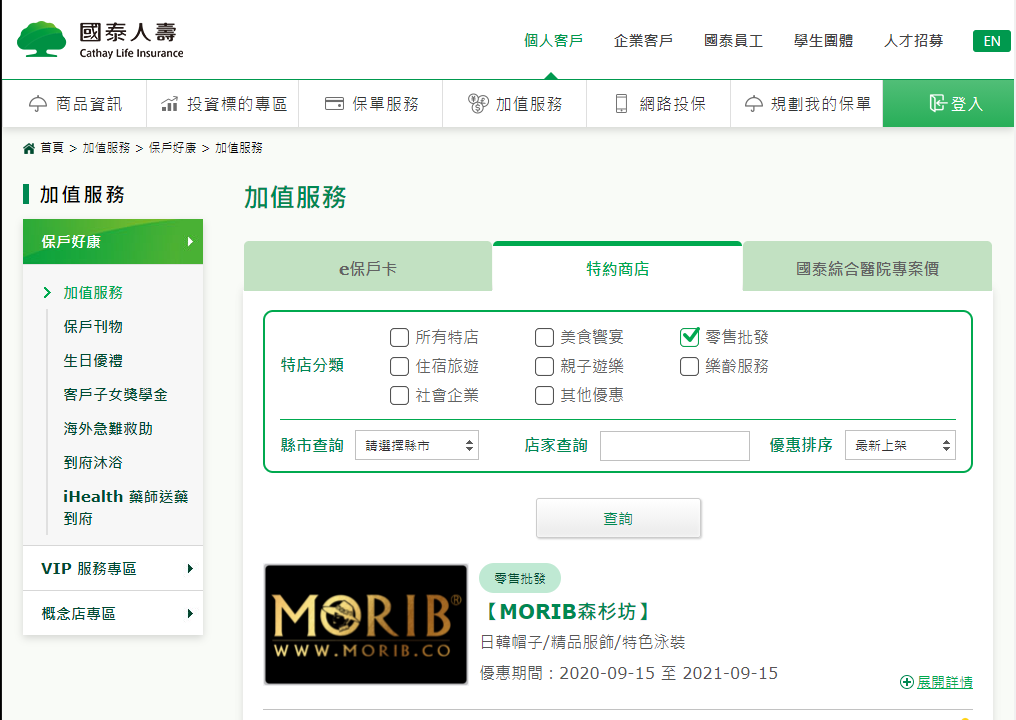Click the 網路投保 text in the navigation bar
Viewport: 1016px width, 720px height.
[x=673, y=104]
